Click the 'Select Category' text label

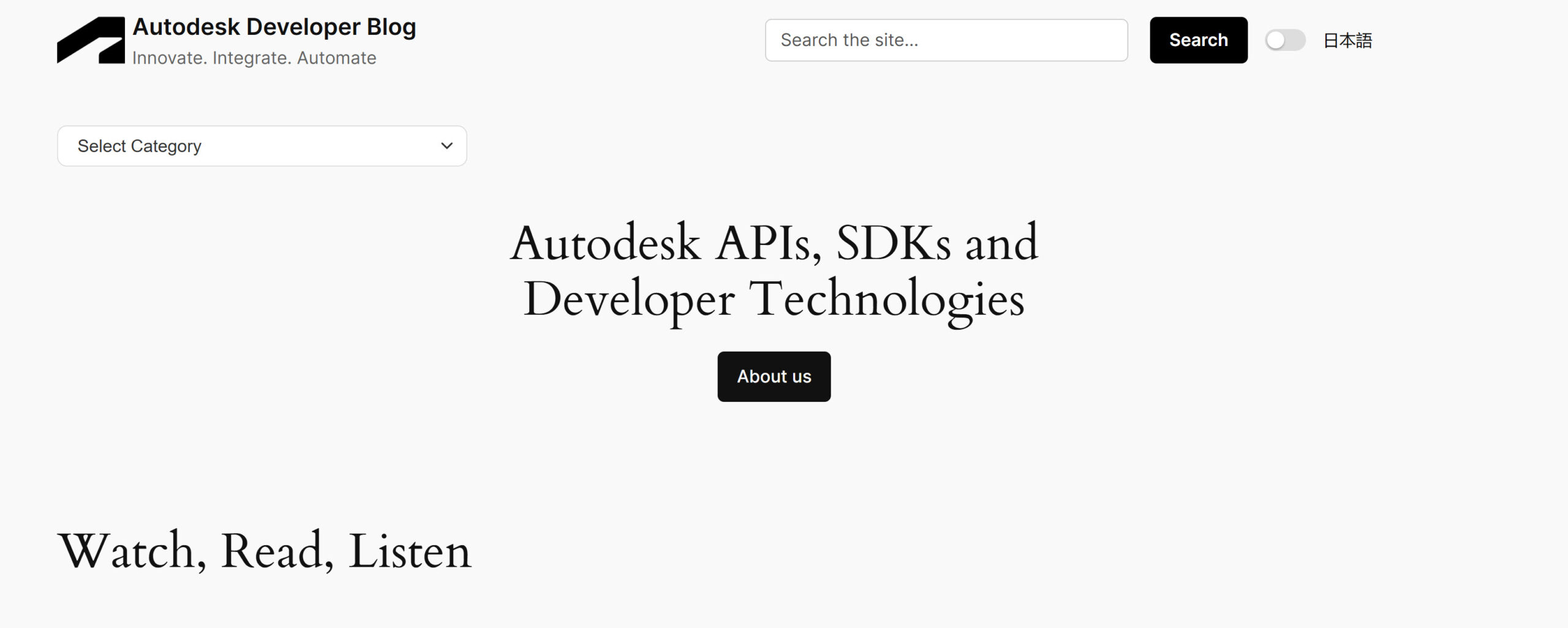coord(139,146)
